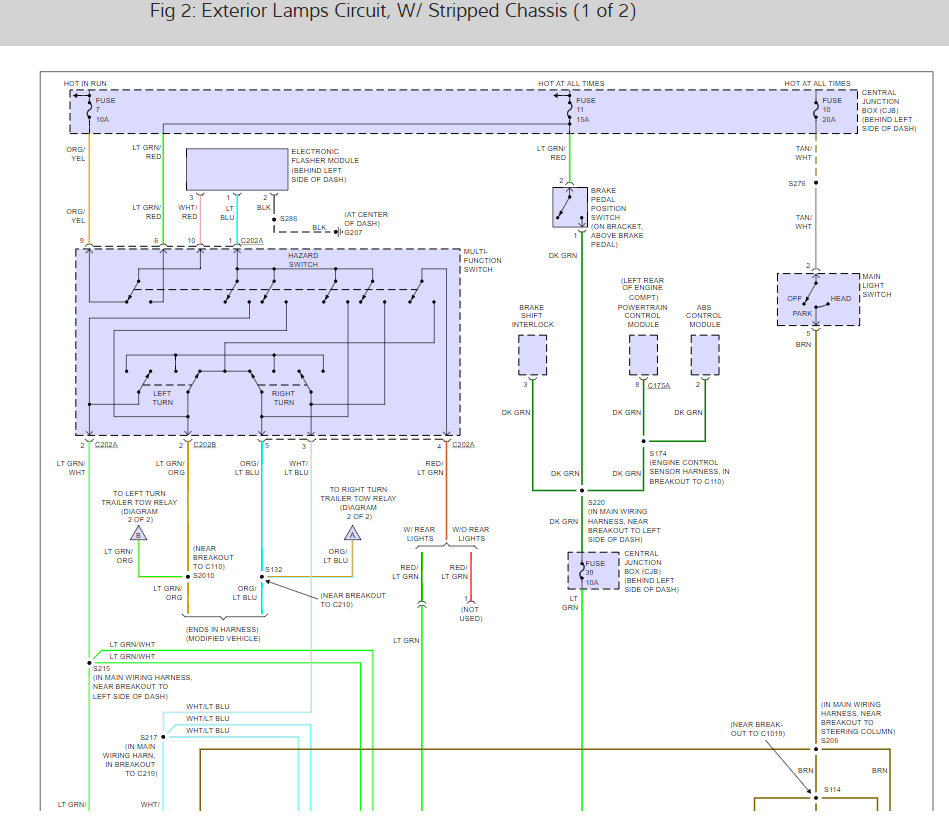The height and width of the screenshot is (830, 949).
Task: Select the TO RIGHT TURN TRAILER TOW RELAY note
Action: pos(358,503)
